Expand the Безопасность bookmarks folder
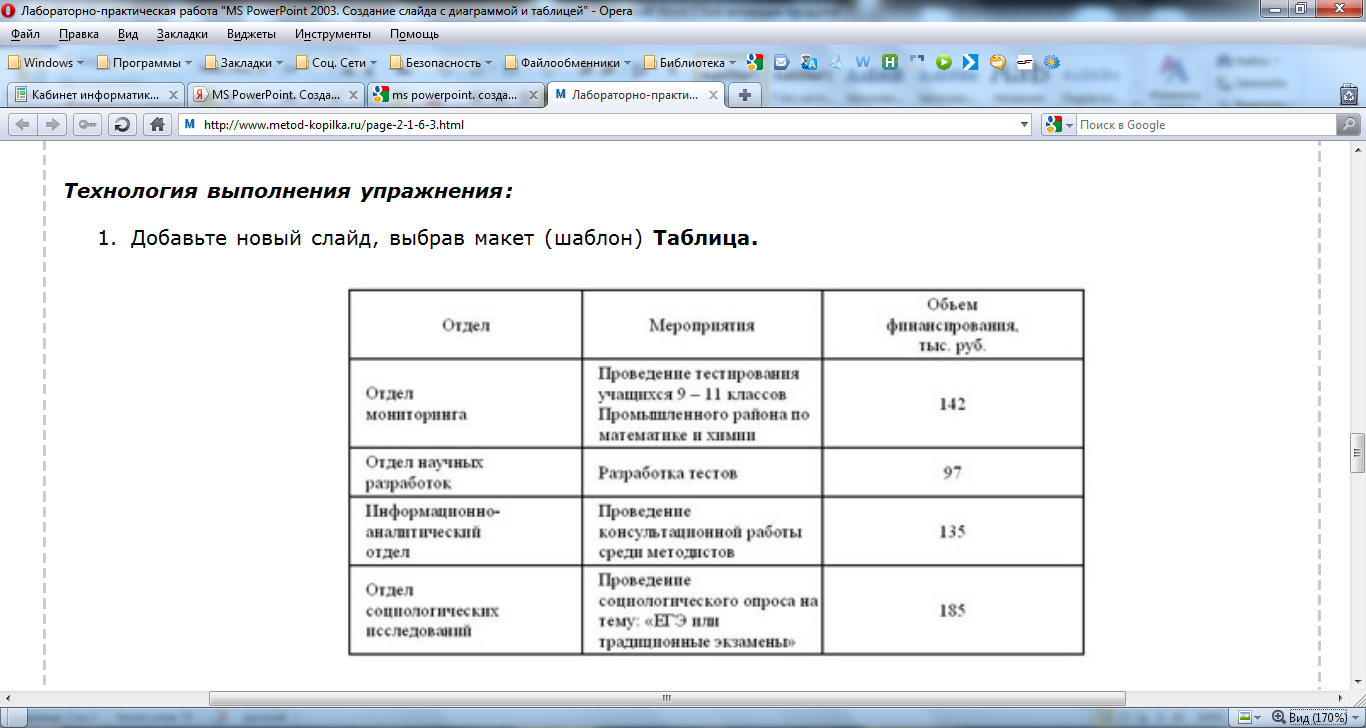Viewport: 1366px width, 728px height. [x=443, y=62]
